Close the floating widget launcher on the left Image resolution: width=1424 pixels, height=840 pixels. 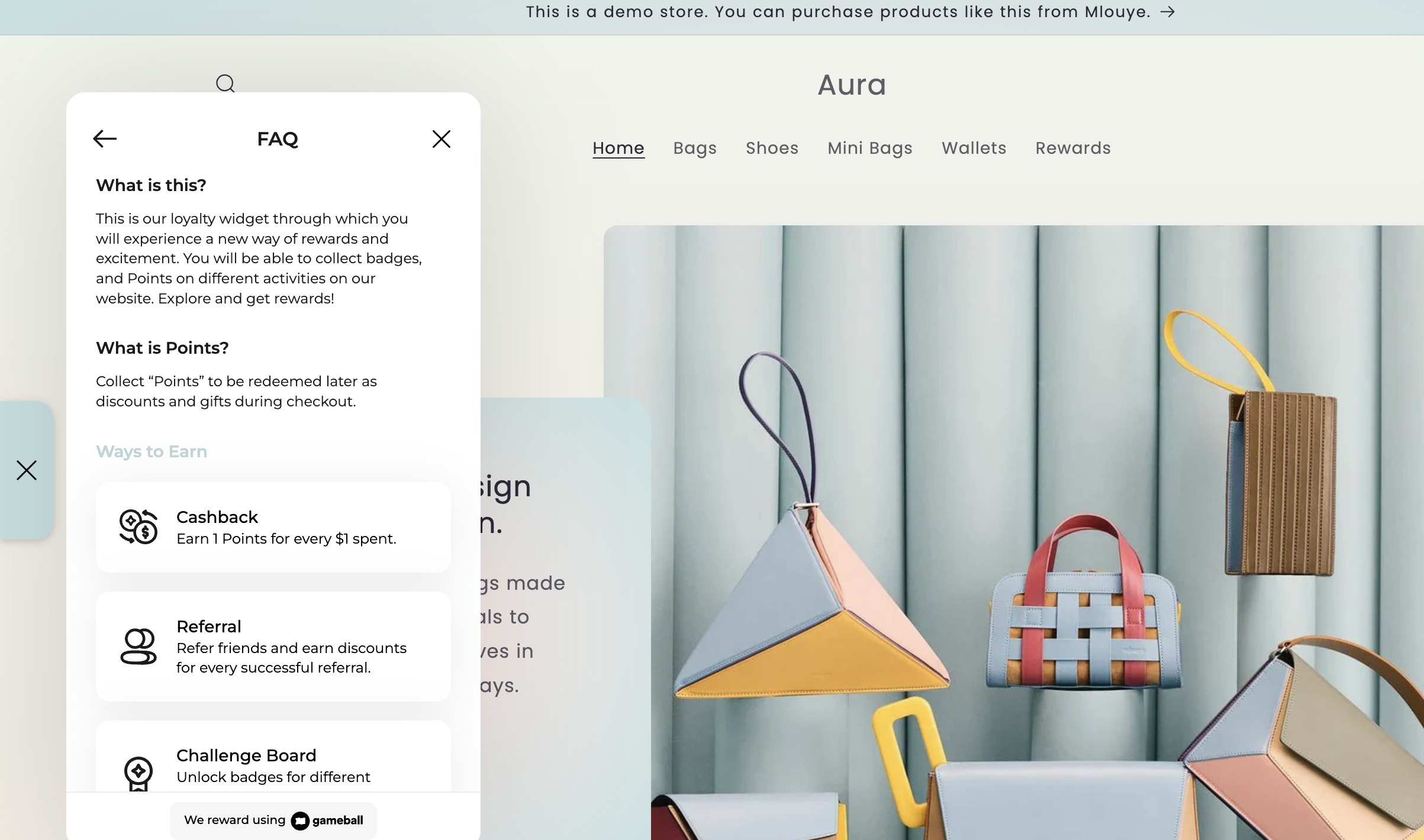pos(27,470)
